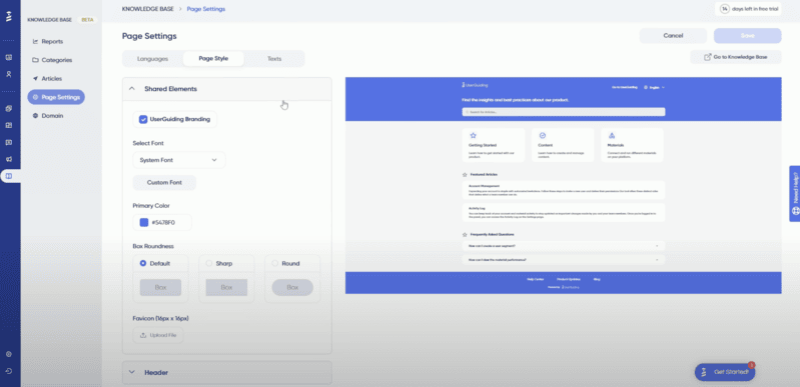Click the Articles paper-plane icon
The image size is (800, 387).
click(x=35, y=79)
